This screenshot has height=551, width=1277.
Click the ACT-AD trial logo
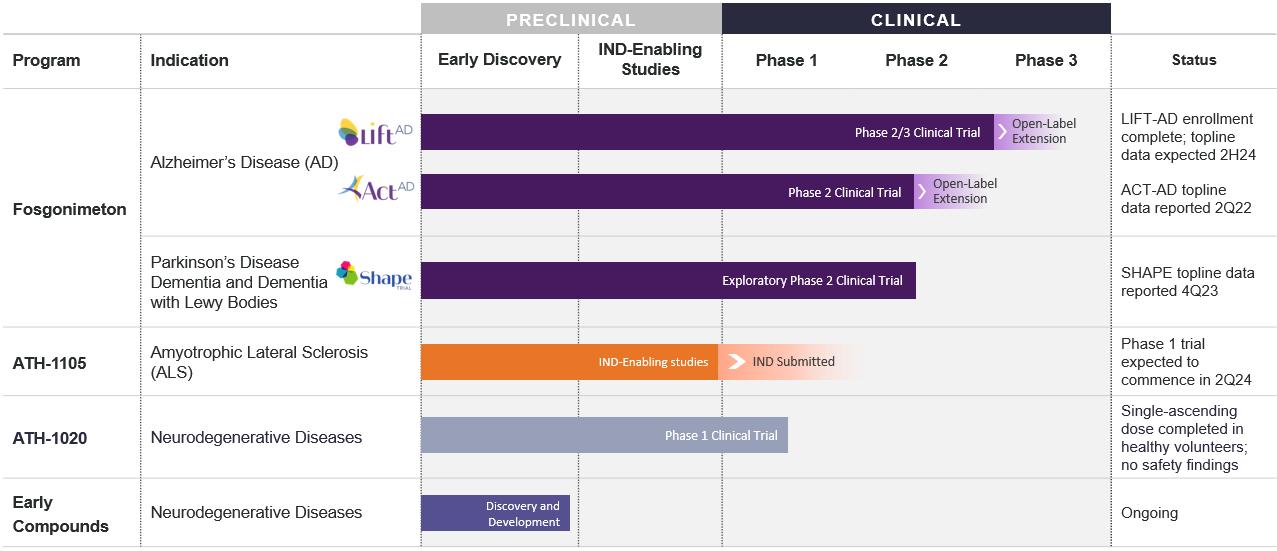[x=376, y=188]
